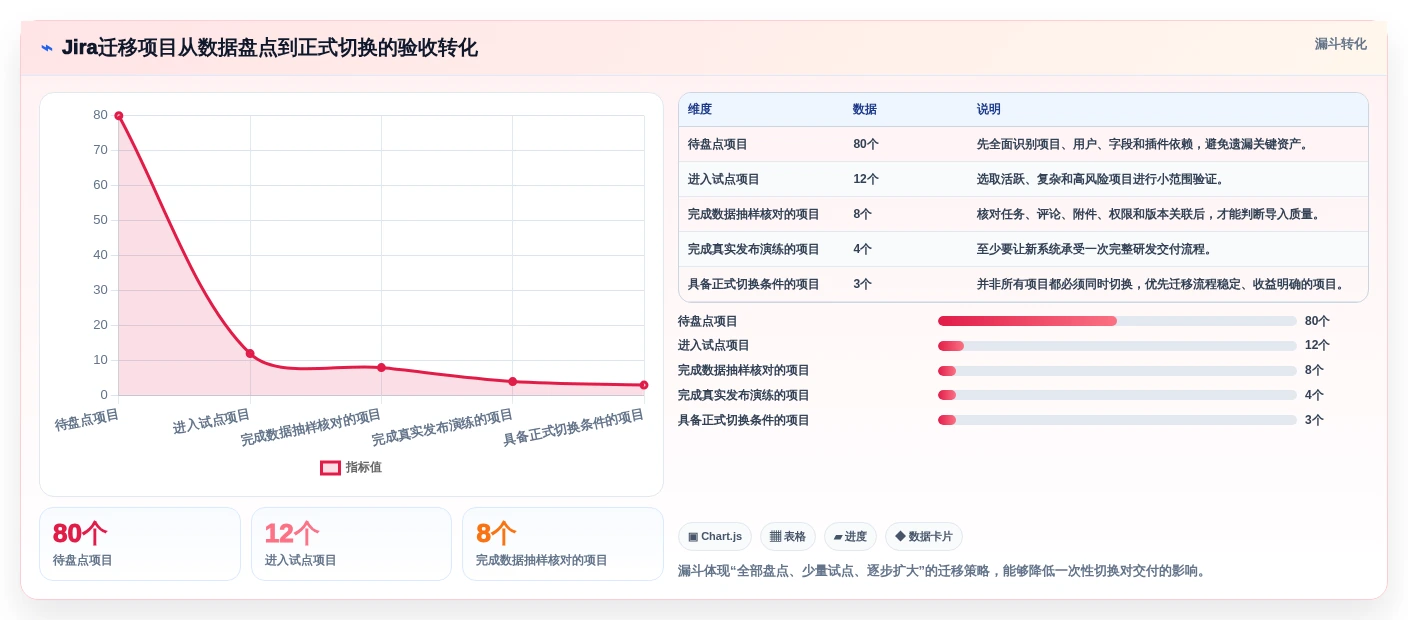Image resolution: width=1408 pixels, height=620 pixels.
Task: Select the 表格 tag chip
Action: 788,537
